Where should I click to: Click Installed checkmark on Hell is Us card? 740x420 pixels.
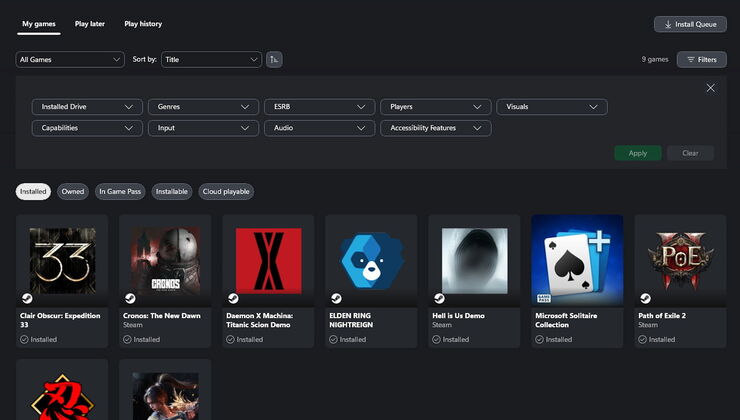coord(436,339)
